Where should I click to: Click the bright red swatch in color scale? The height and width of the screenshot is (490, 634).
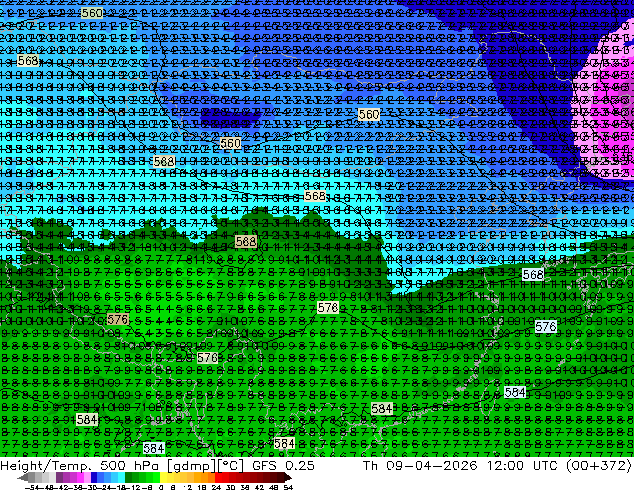point(218,478)
